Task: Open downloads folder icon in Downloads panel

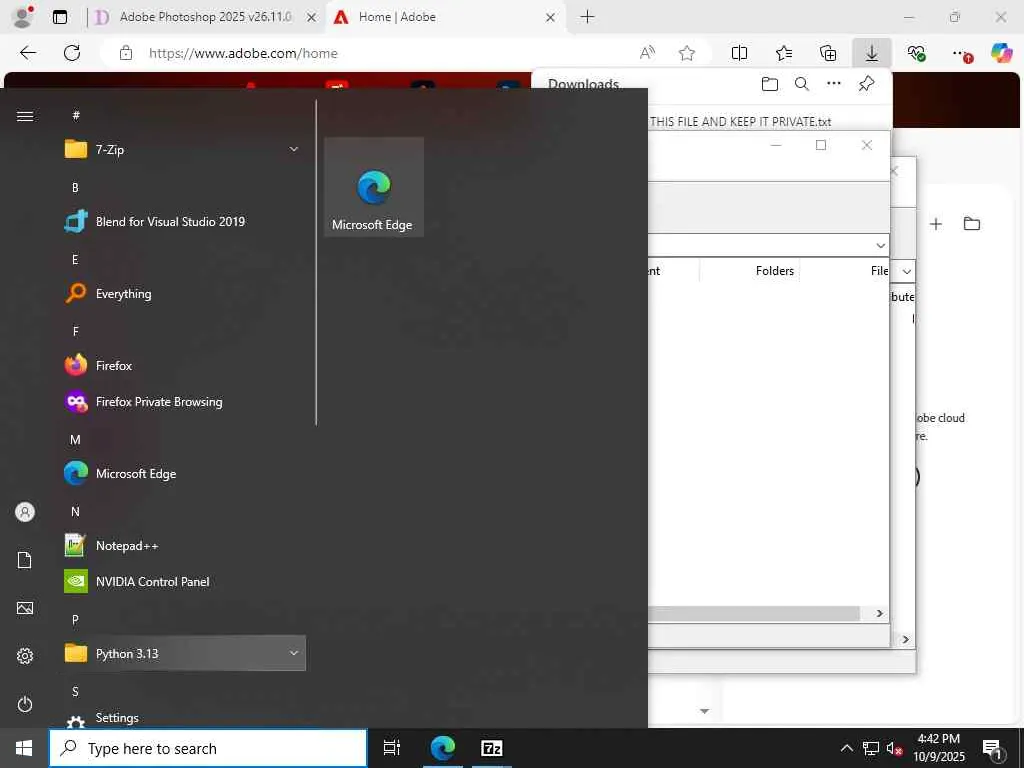Action: pyautogui.click(x=770, y=84)
